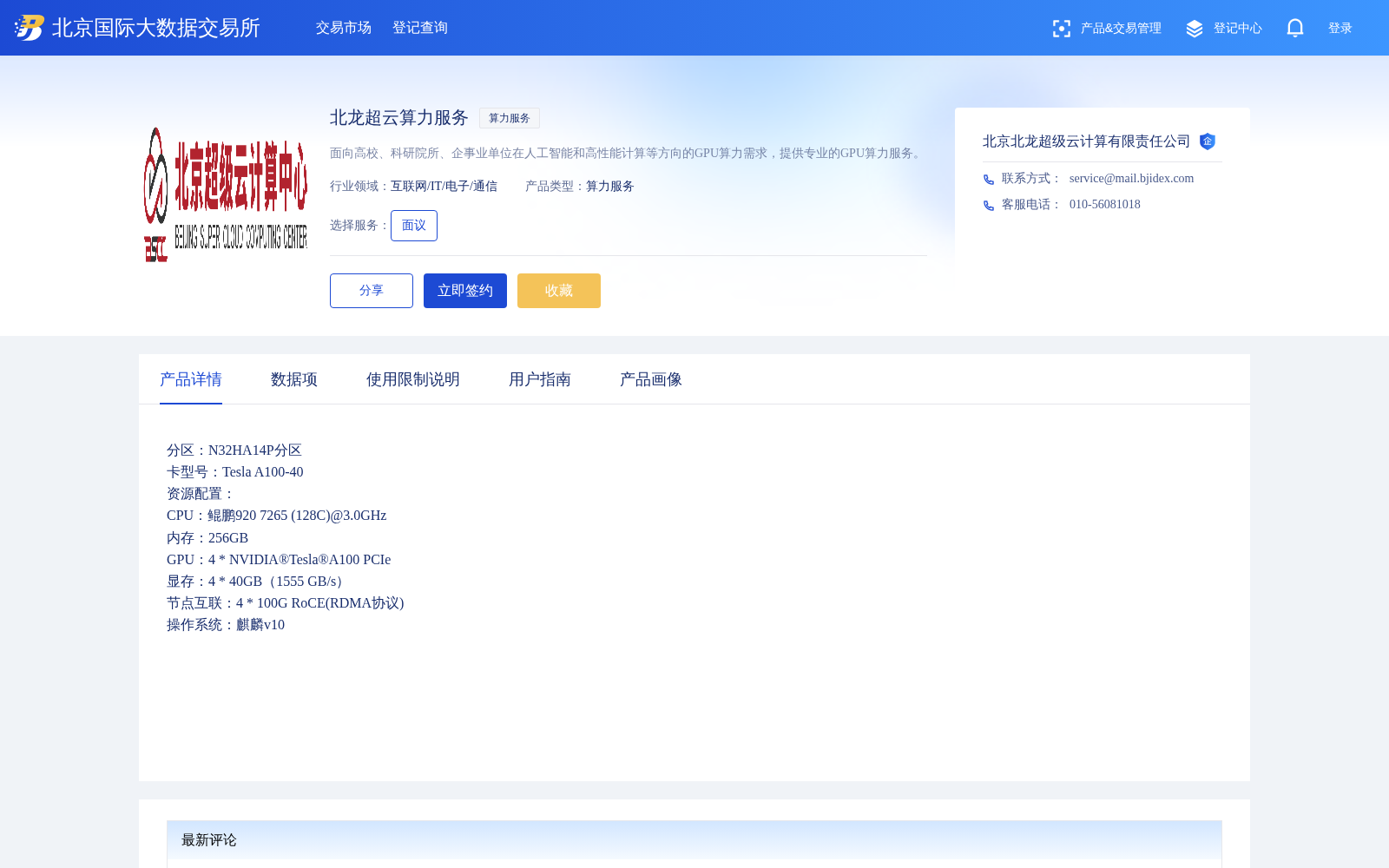1389x868 pixels.
Task: Click the GPU NVIDIA Tesla A100 PCIe line
Action: (x=279, y=559)
